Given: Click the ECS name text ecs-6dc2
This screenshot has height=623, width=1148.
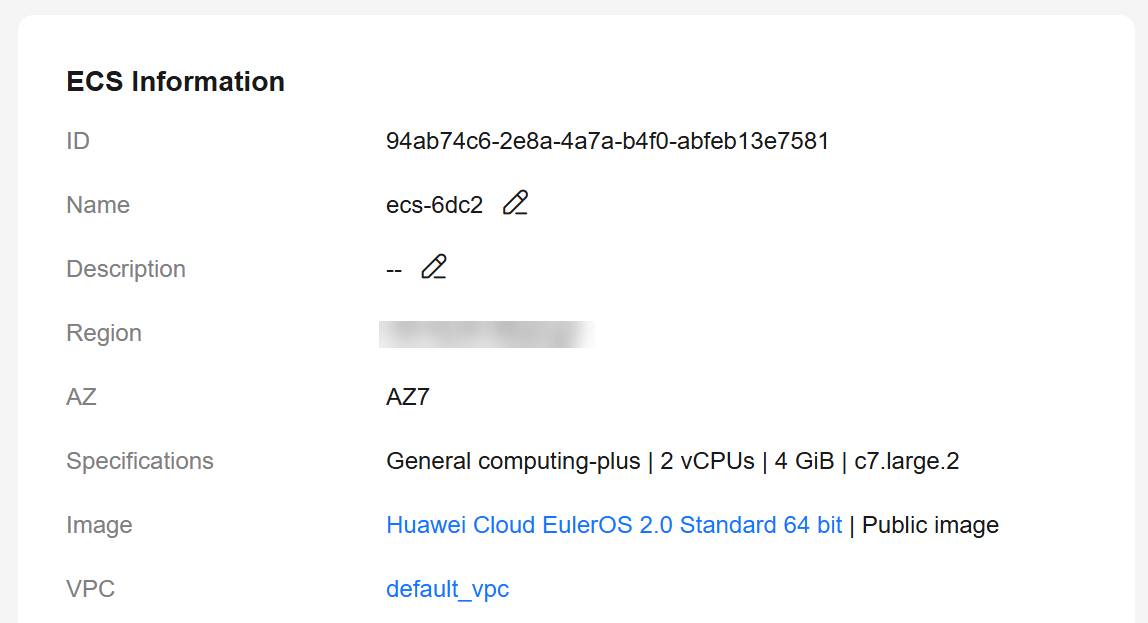Looking at the screenshot, I should click(434, 205).
